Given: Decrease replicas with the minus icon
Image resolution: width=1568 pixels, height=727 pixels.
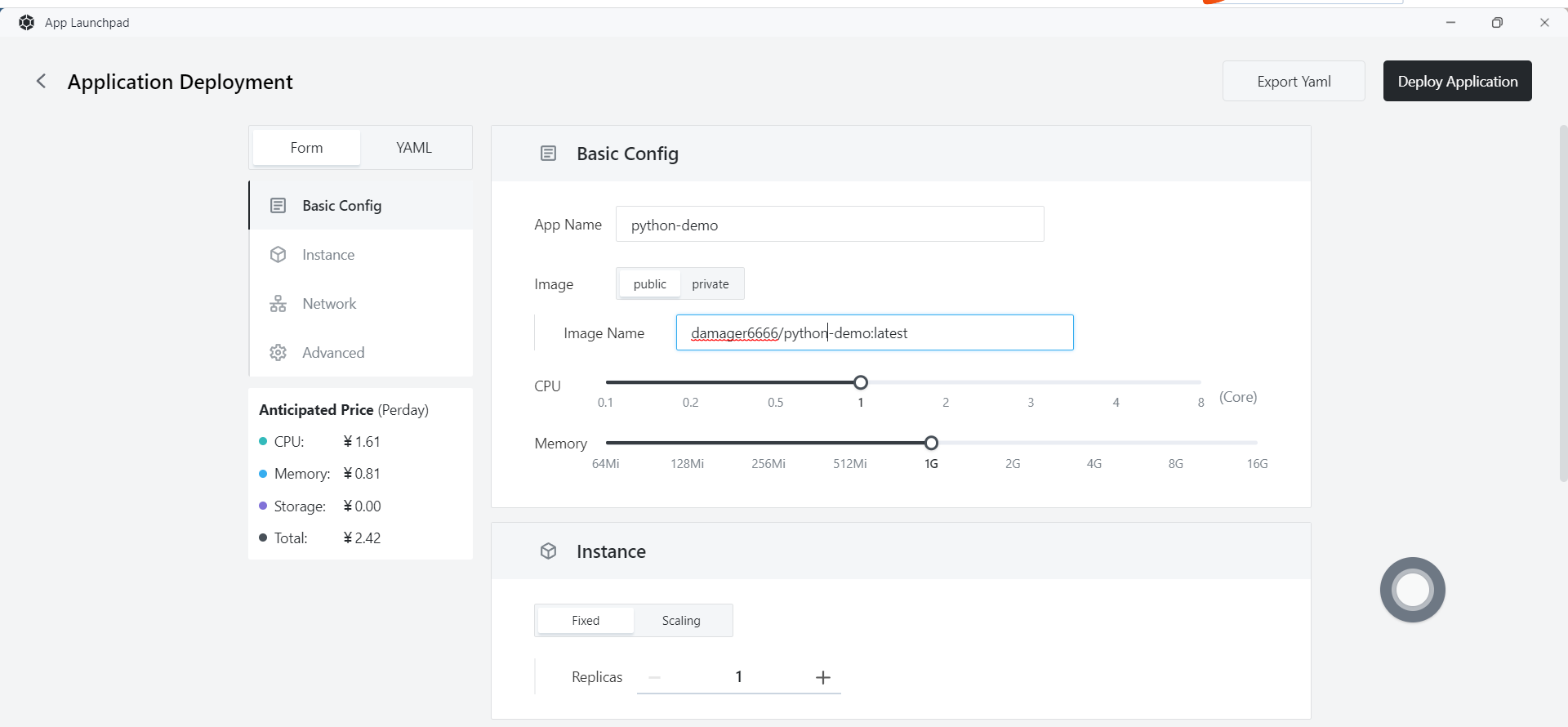Looking at the screenshot, I should point(654,677).
